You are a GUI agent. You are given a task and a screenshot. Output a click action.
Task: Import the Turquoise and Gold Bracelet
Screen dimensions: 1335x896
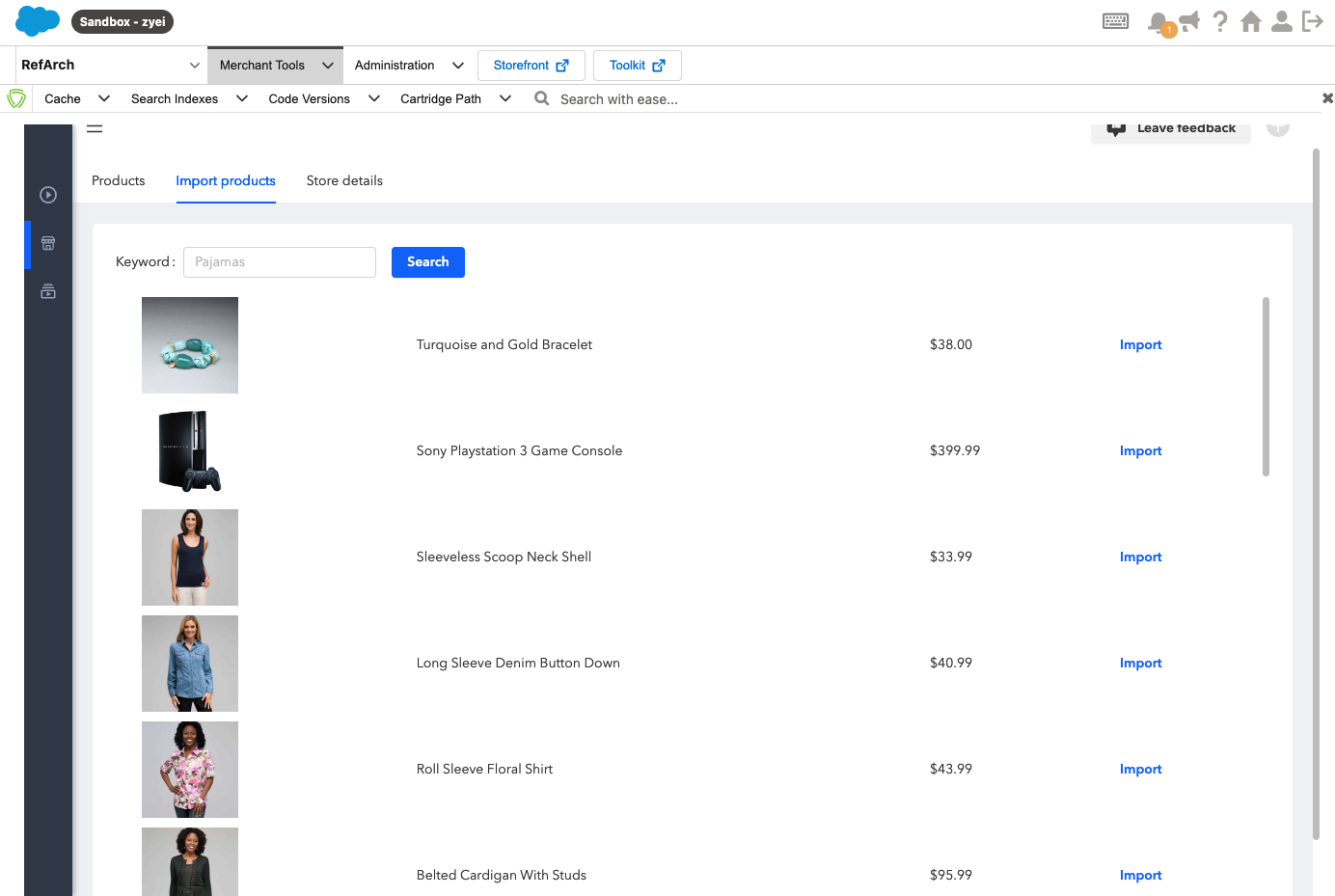pyautogui.click(x=1140, y=345)
